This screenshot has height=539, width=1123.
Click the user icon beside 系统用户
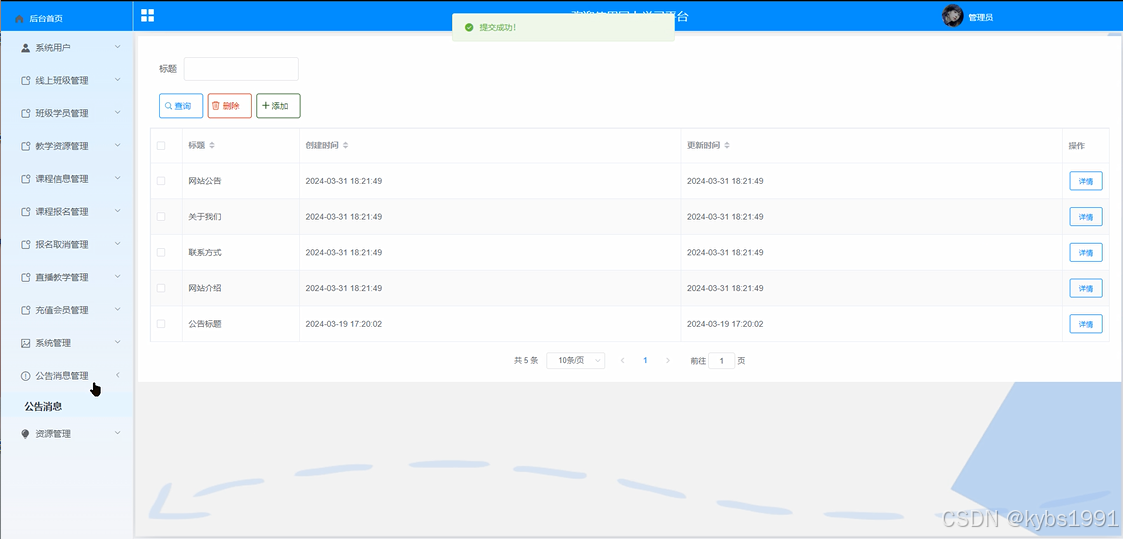pos(26,48)
